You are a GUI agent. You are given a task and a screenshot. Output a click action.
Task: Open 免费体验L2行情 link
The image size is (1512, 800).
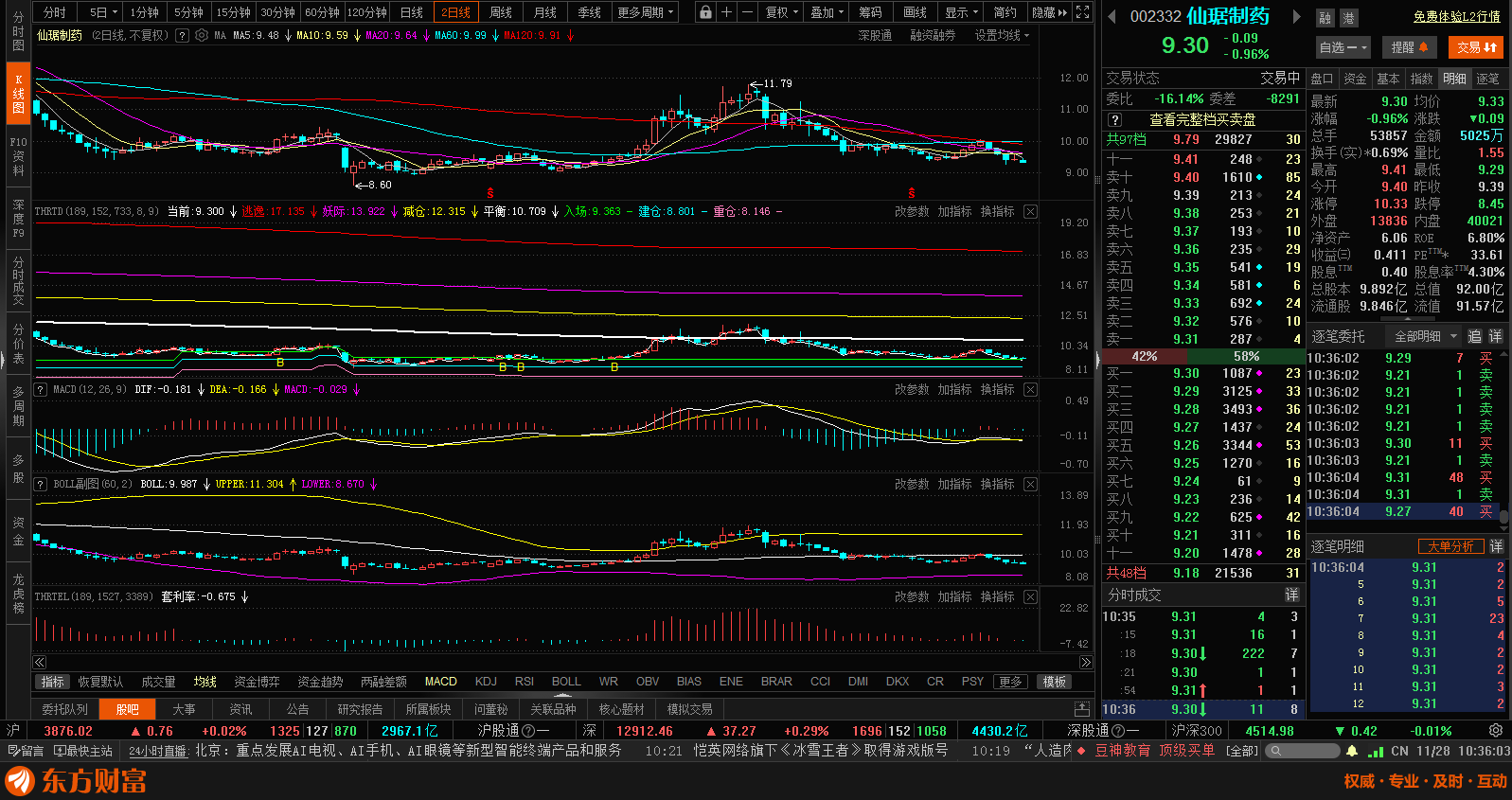click(1456, 17)
